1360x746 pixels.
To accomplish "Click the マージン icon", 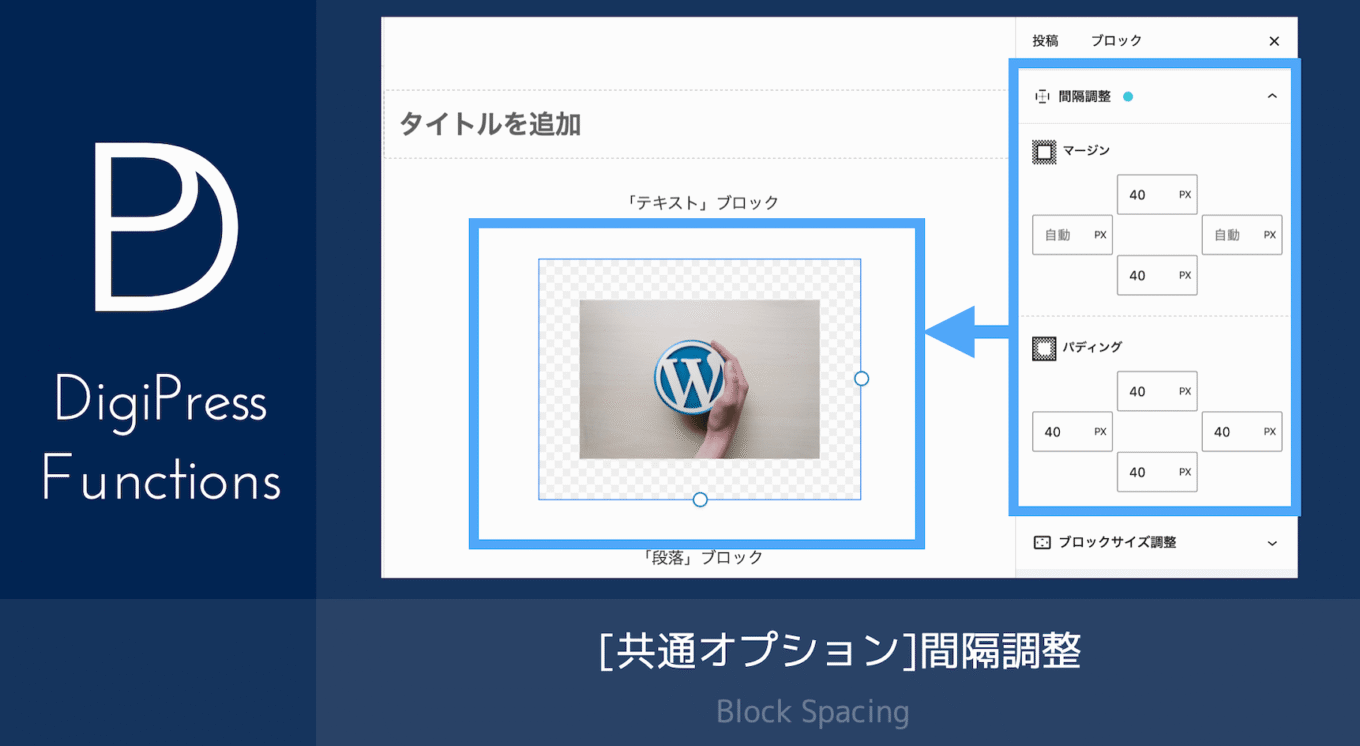I will point(1044,152).
